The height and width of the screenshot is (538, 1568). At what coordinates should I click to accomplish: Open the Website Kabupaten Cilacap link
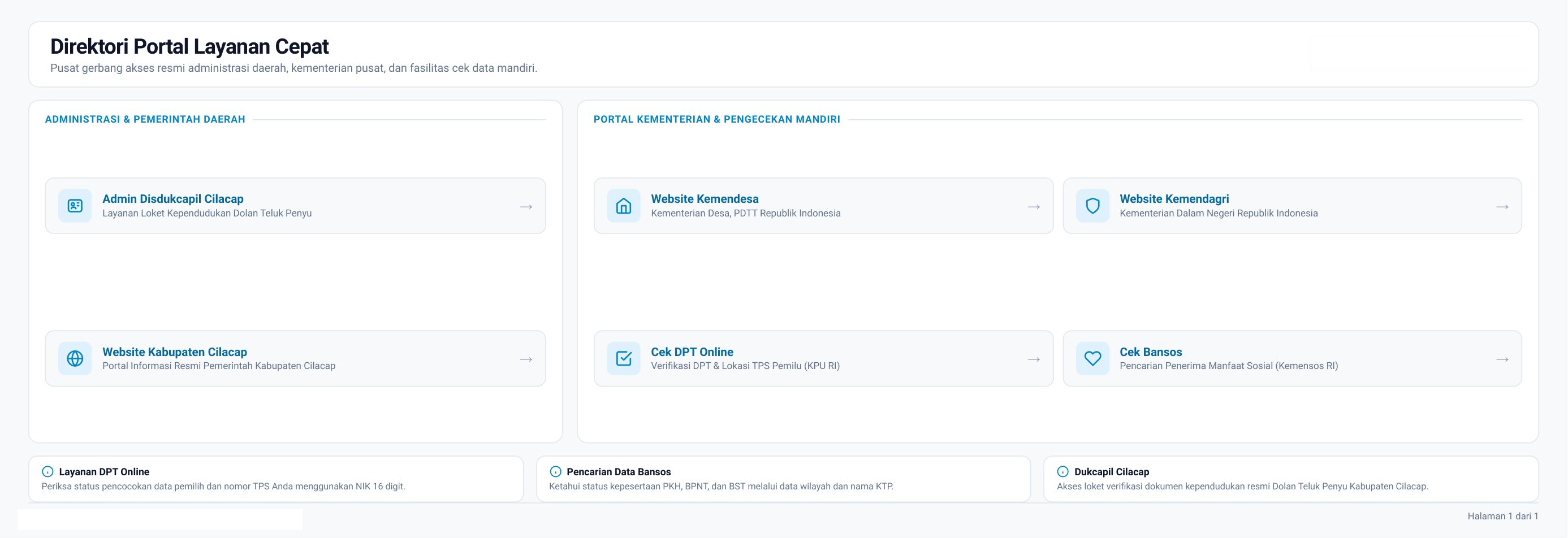295,358
